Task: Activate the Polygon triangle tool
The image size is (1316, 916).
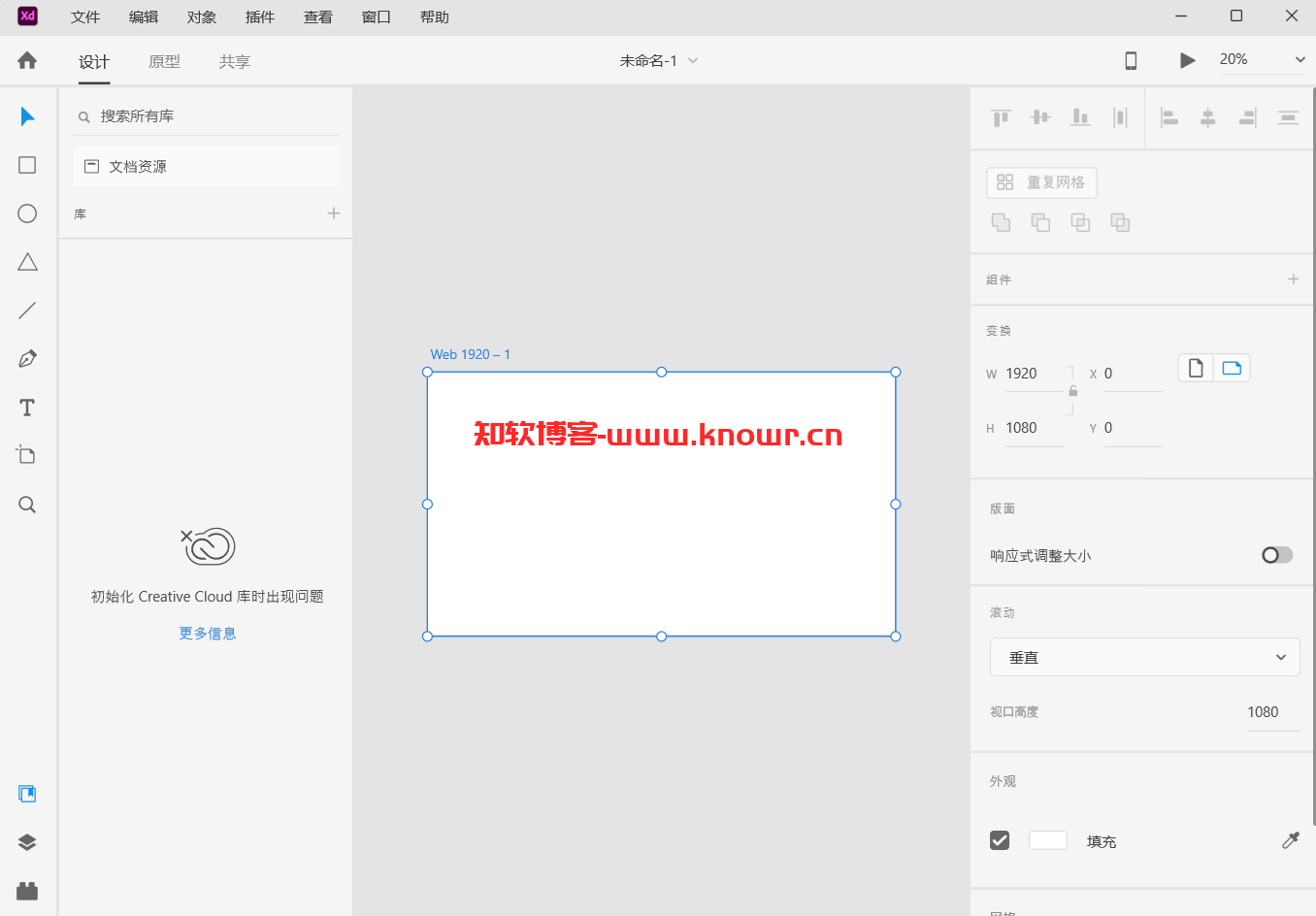Action: pos(27,262)
